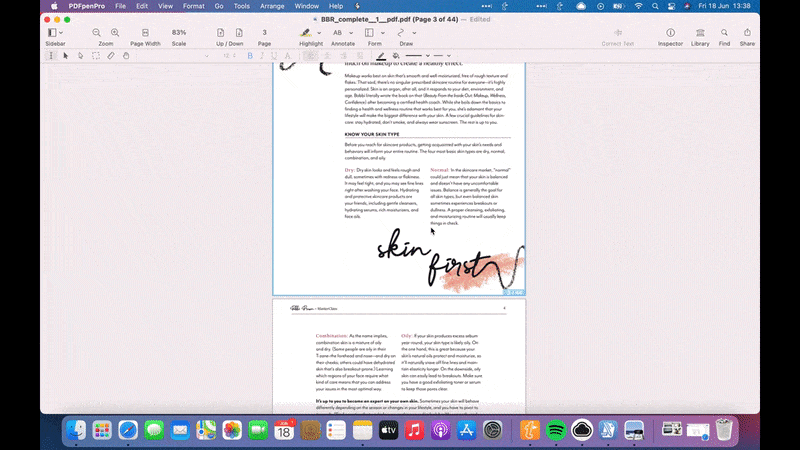Choose the Hand move tool
This screenshot has height=450, width=800.
[126, 56]
